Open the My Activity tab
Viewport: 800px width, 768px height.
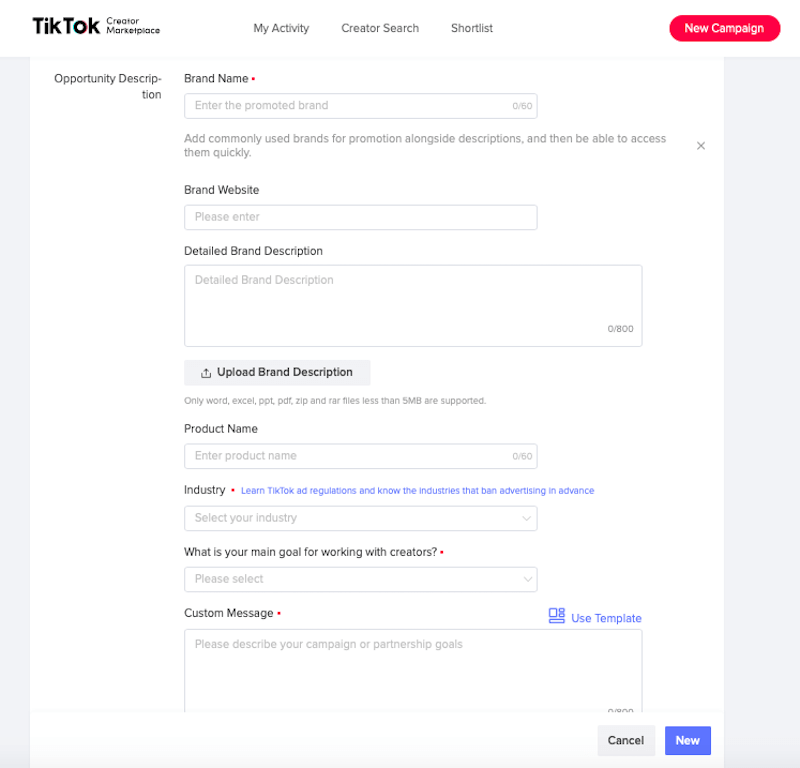click(281, 28)
